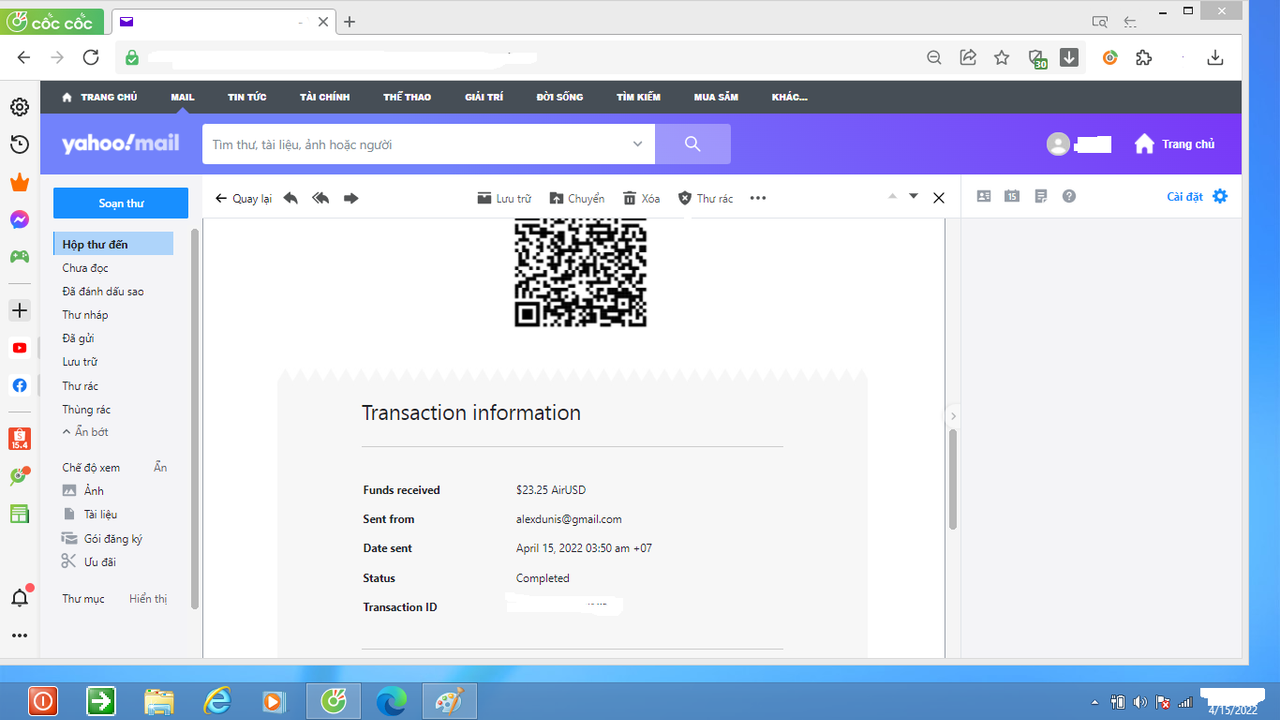Open Hộp thư đến inbox folder
The height and width of the screenshot is (720, 1280).
(113, 244)
